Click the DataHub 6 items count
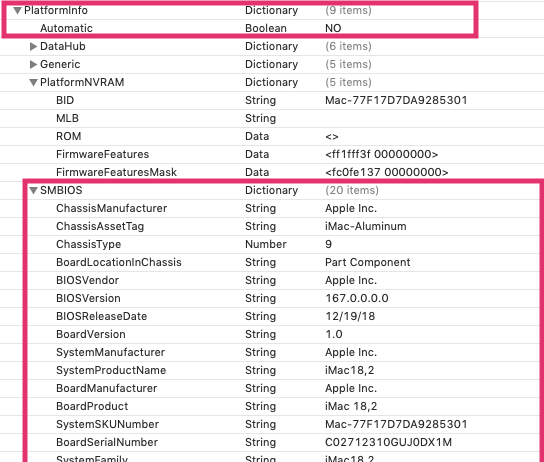544x462 pixels. pos(348,46)
